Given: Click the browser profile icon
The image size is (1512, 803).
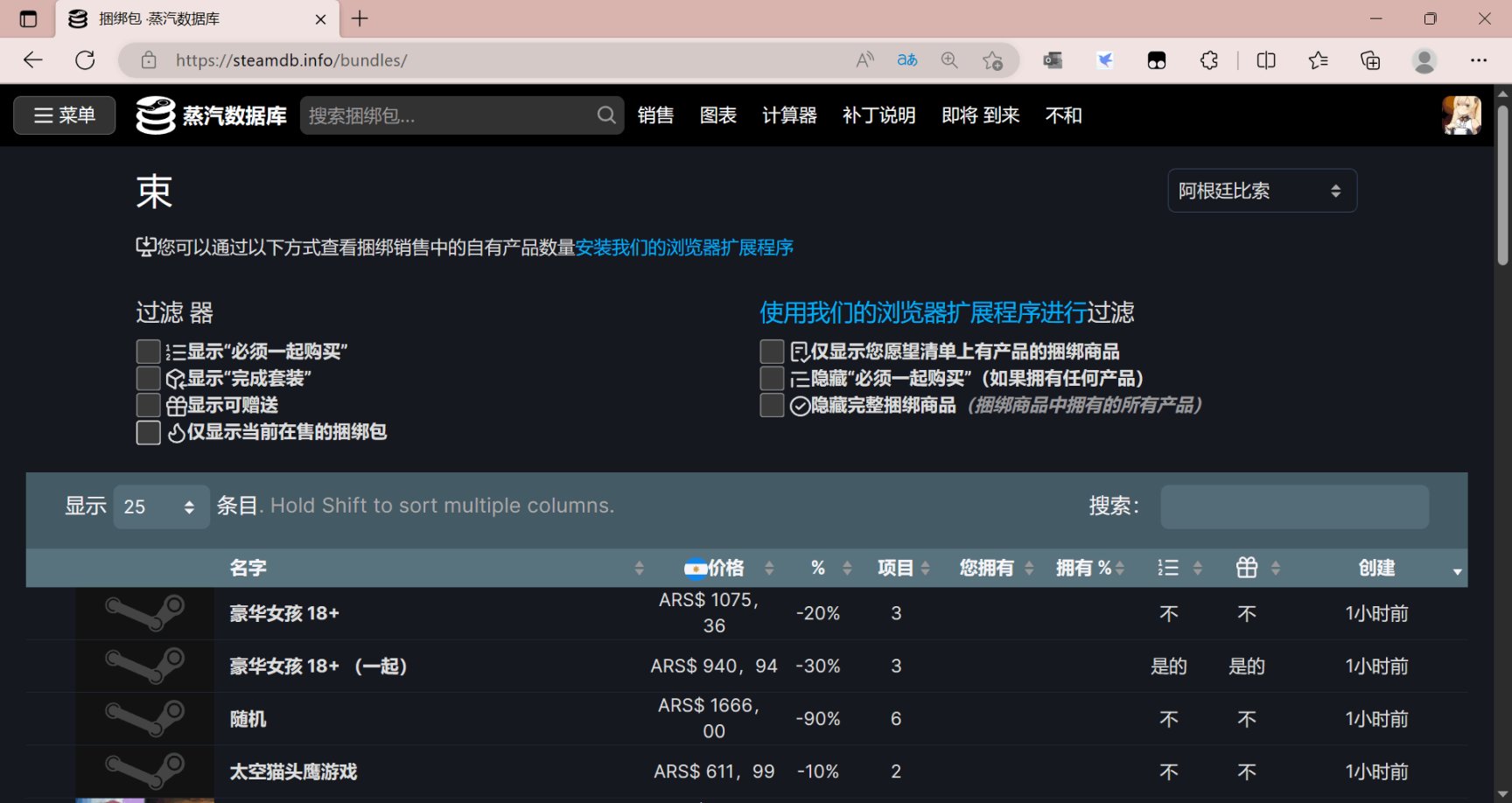Looking at the screenshot, I should pyautogui.click(x=1424, y=60).
